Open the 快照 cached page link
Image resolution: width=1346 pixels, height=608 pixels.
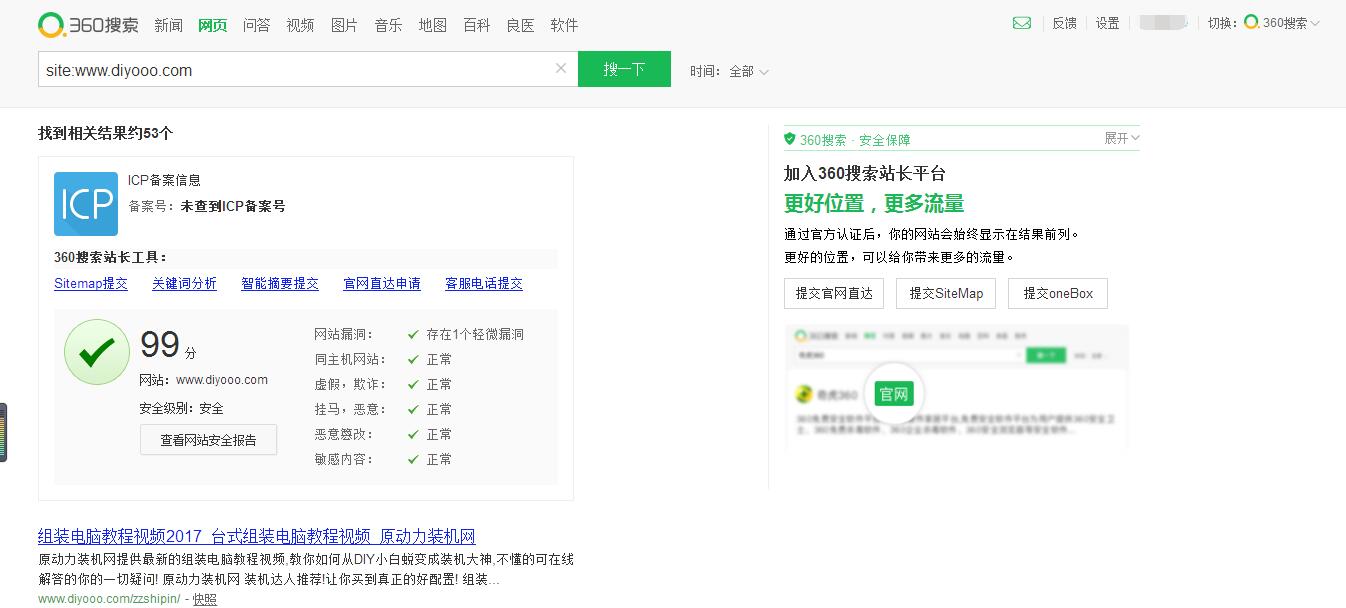(x=205, y=599)
